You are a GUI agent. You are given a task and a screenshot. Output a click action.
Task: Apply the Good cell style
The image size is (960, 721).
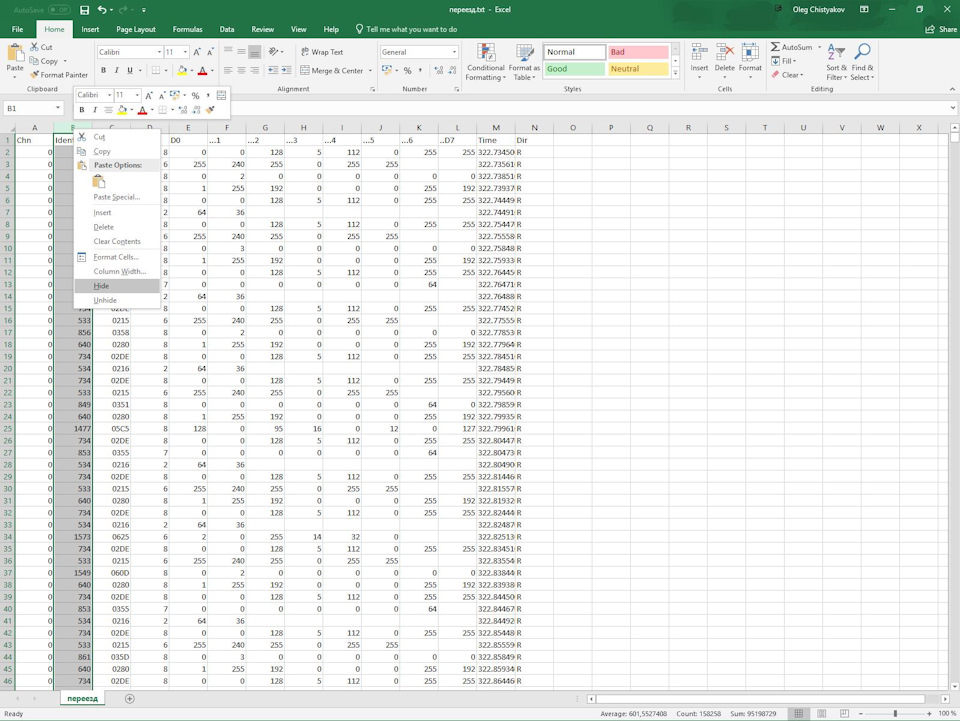(x=574, y=69)
